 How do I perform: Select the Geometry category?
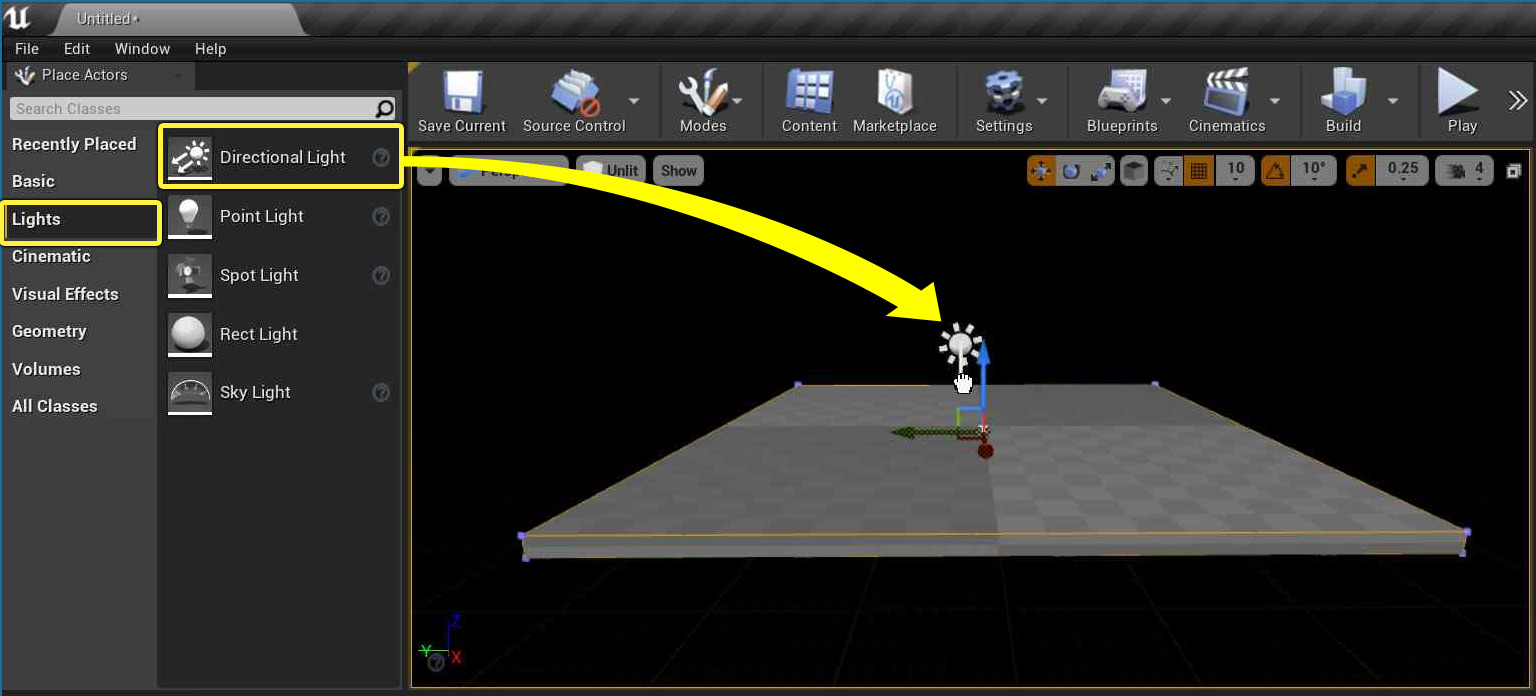point(49,331)
